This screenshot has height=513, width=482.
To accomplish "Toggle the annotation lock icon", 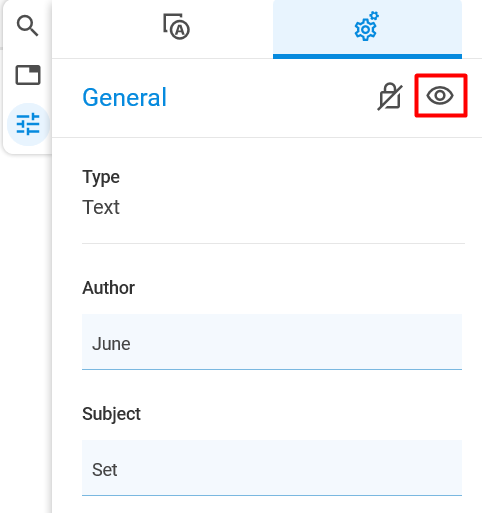I will [390, 96].
